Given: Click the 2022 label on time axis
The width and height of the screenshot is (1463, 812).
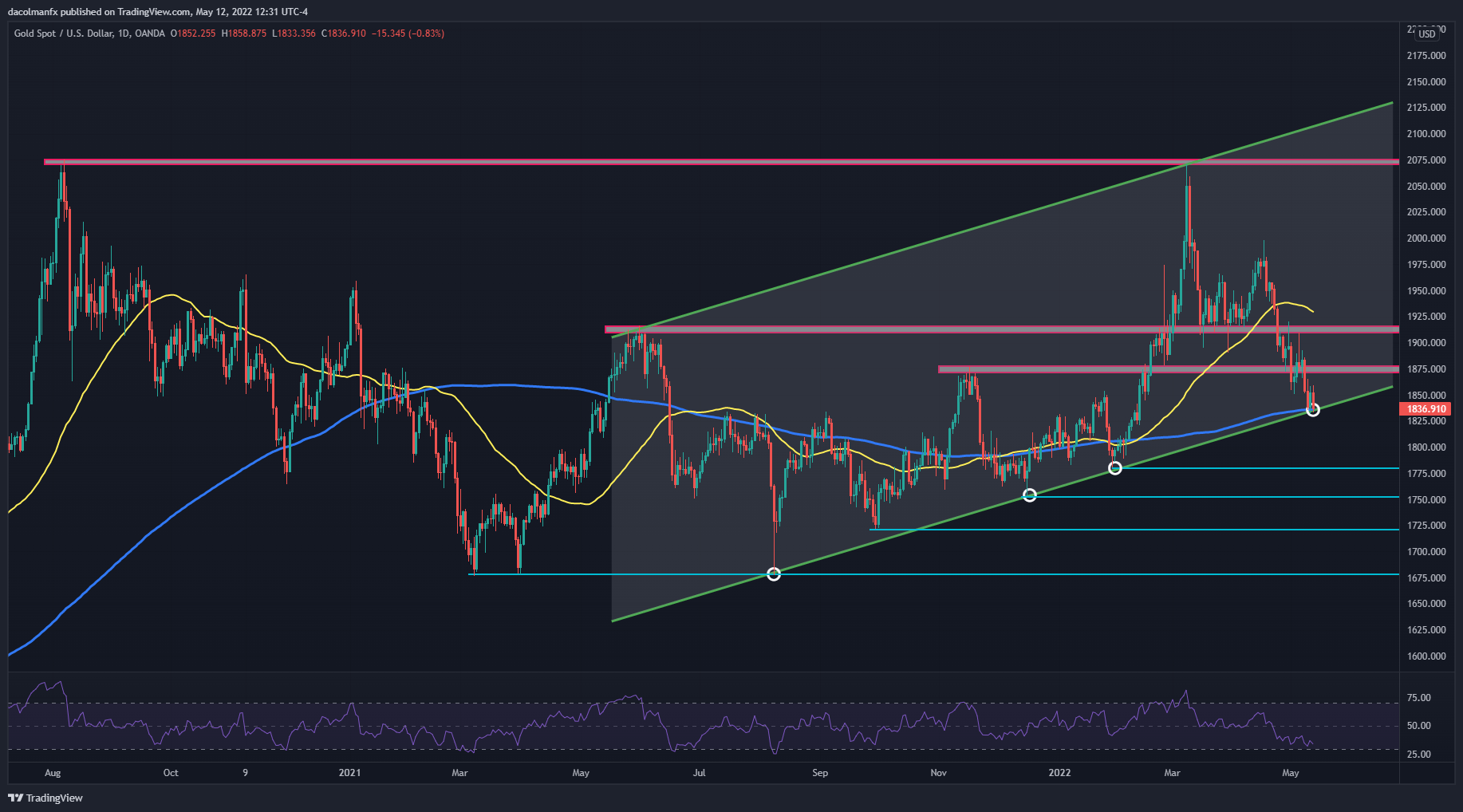Looking at the screenshot, I should (1059, 773).
